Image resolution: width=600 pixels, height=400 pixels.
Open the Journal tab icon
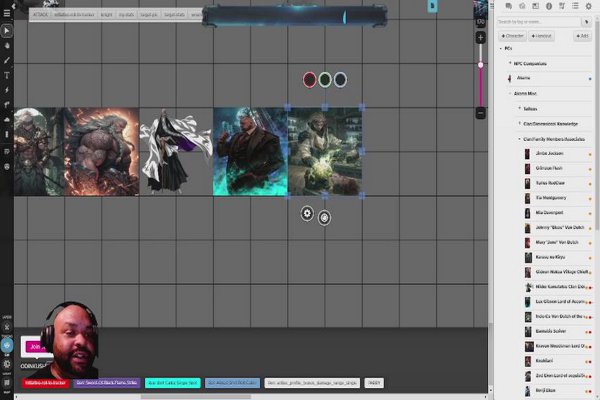[x=535, y=6]
